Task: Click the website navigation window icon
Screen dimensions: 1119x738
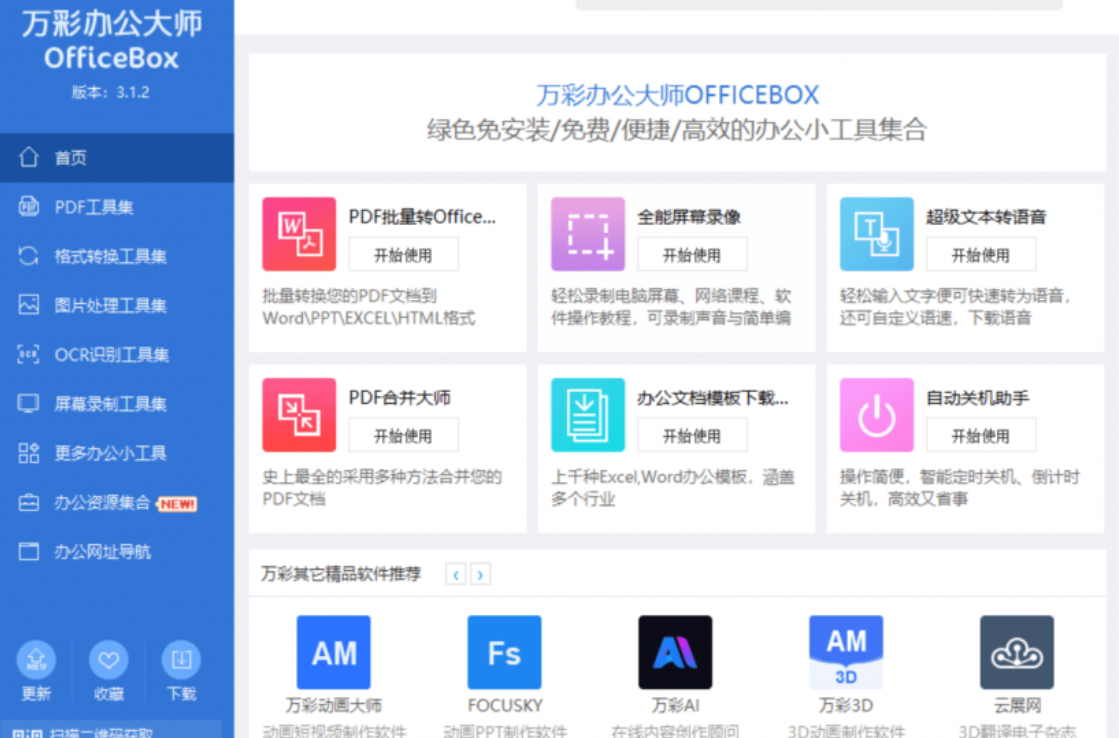Action: 29,552
